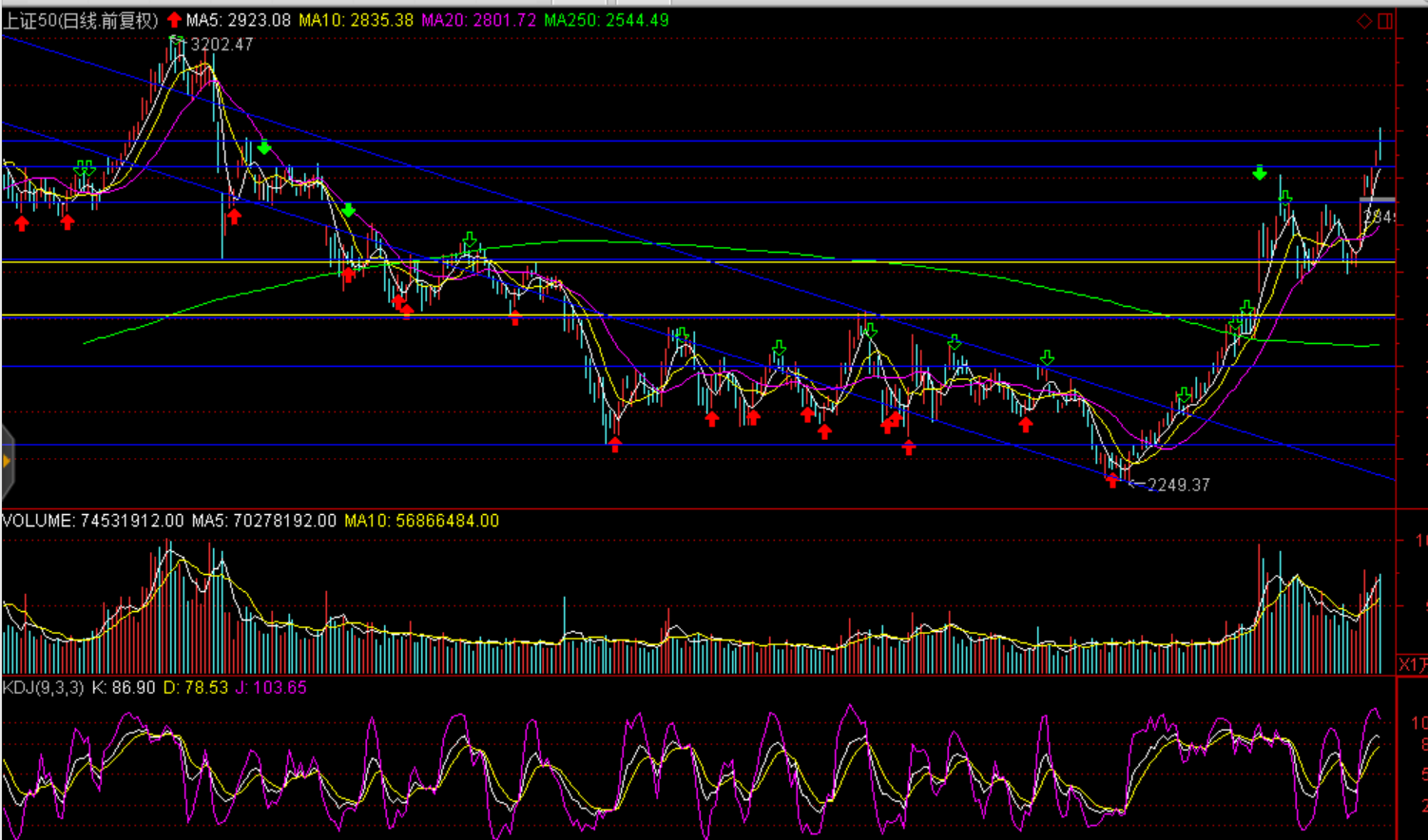Click the red up arrow before MA5
The width and height of the screenshot is (1428, 840).
point(174,20)
